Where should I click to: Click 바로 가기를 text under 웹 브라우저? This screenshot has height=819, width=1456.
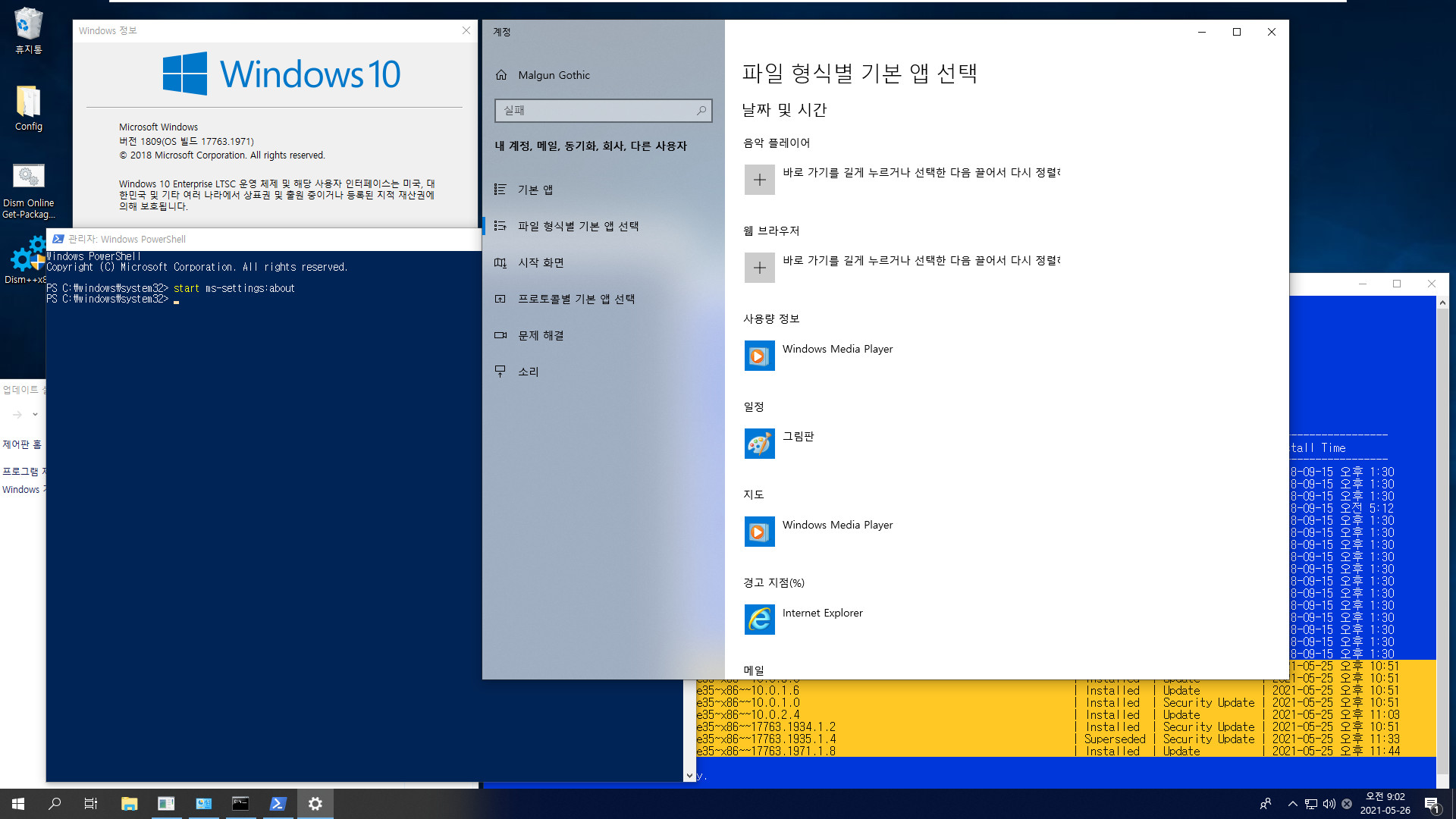point(921,260)
